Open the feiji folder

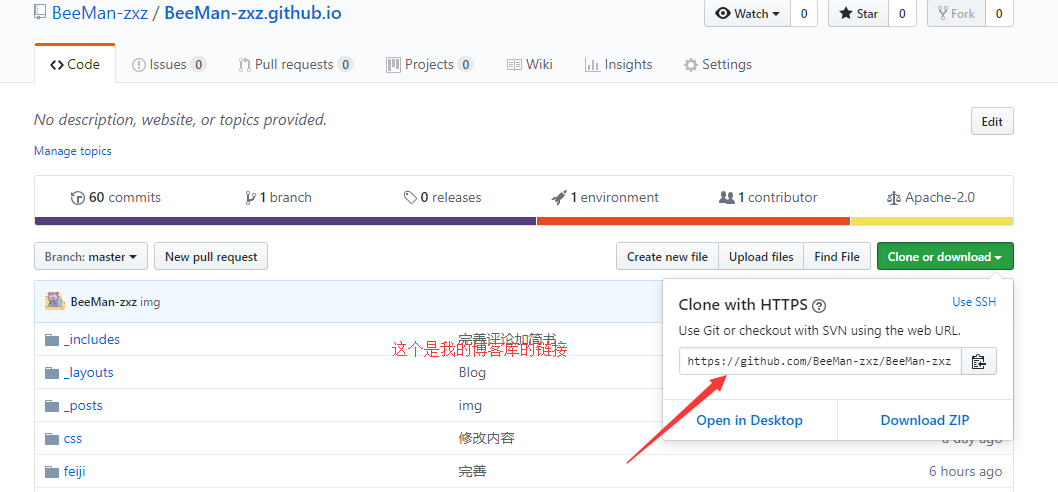(74, 472)
